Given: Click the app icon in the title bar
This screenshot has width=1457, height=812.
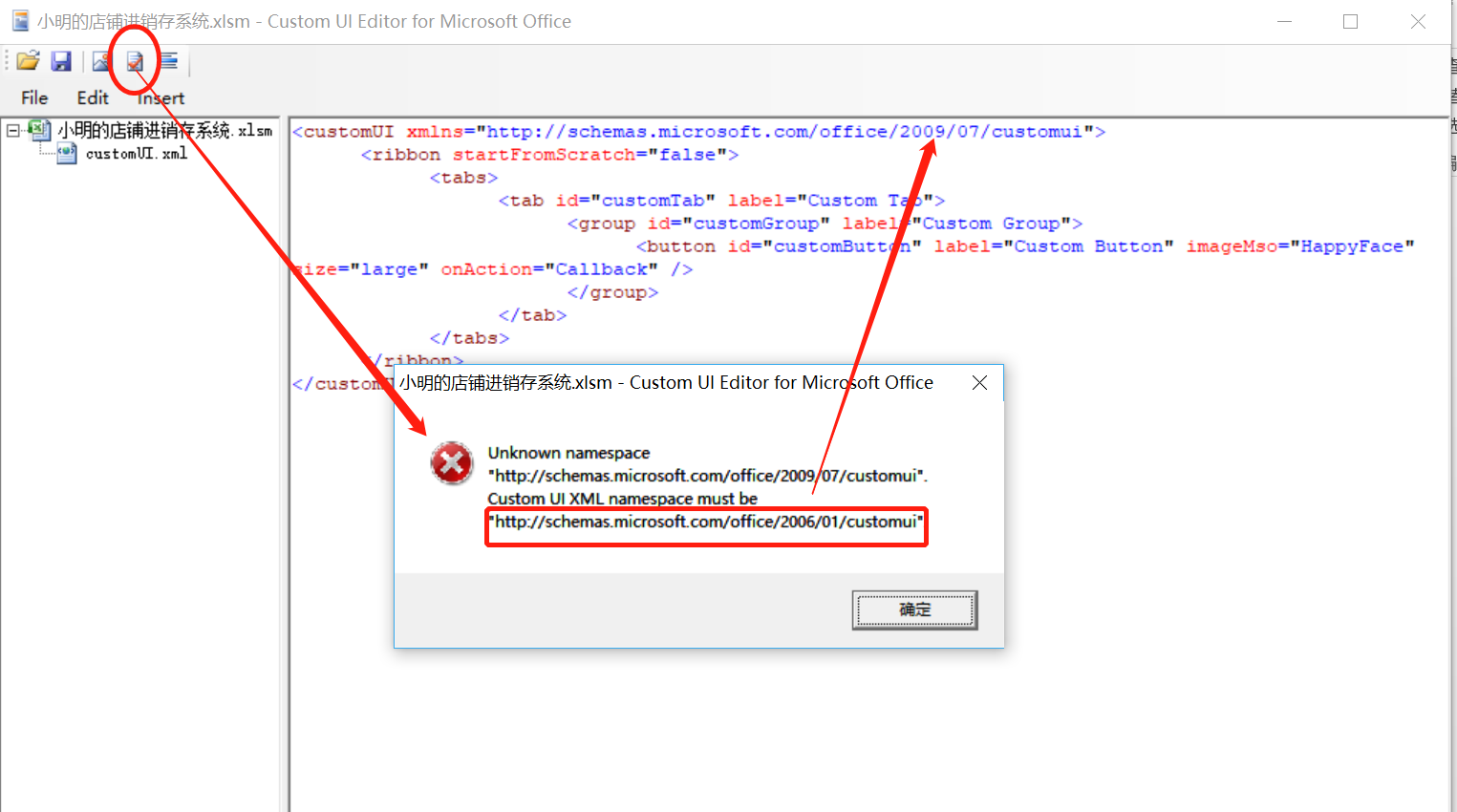Looking at the screenshot, I should pos(20,21).
